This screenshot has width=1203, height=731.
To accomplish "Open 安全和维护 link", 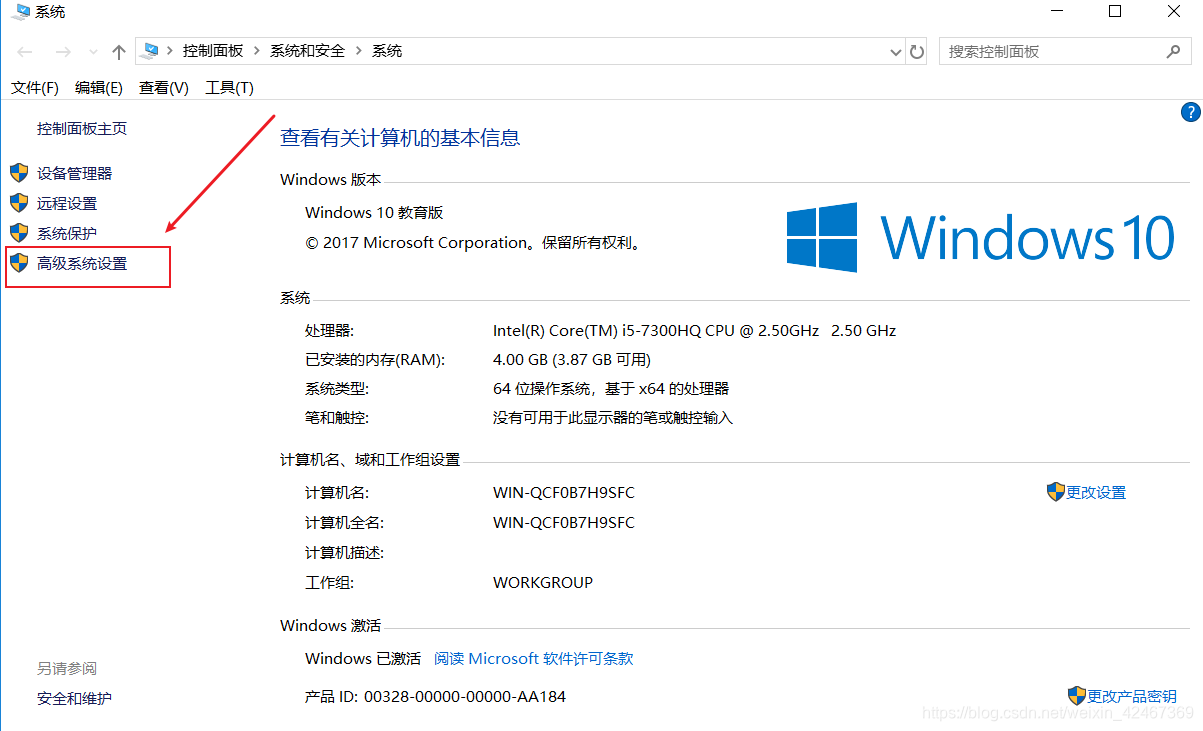I will coord(74,699).
